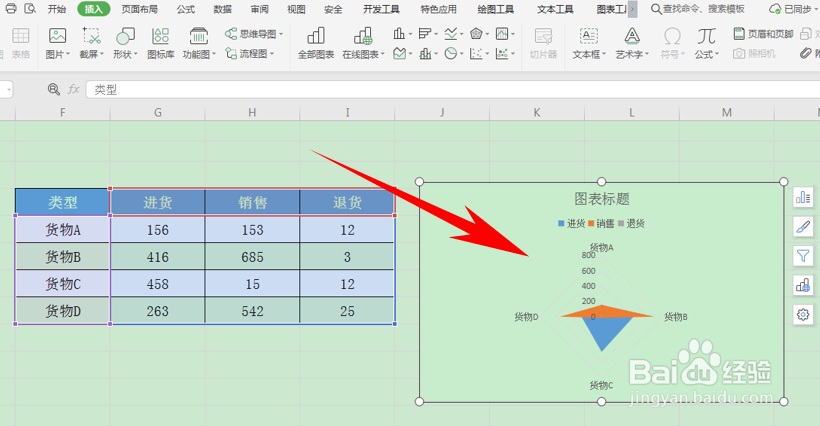Open the 图片 picture insert tool
The height and width of the screenshot is (426, 820).
57,43
